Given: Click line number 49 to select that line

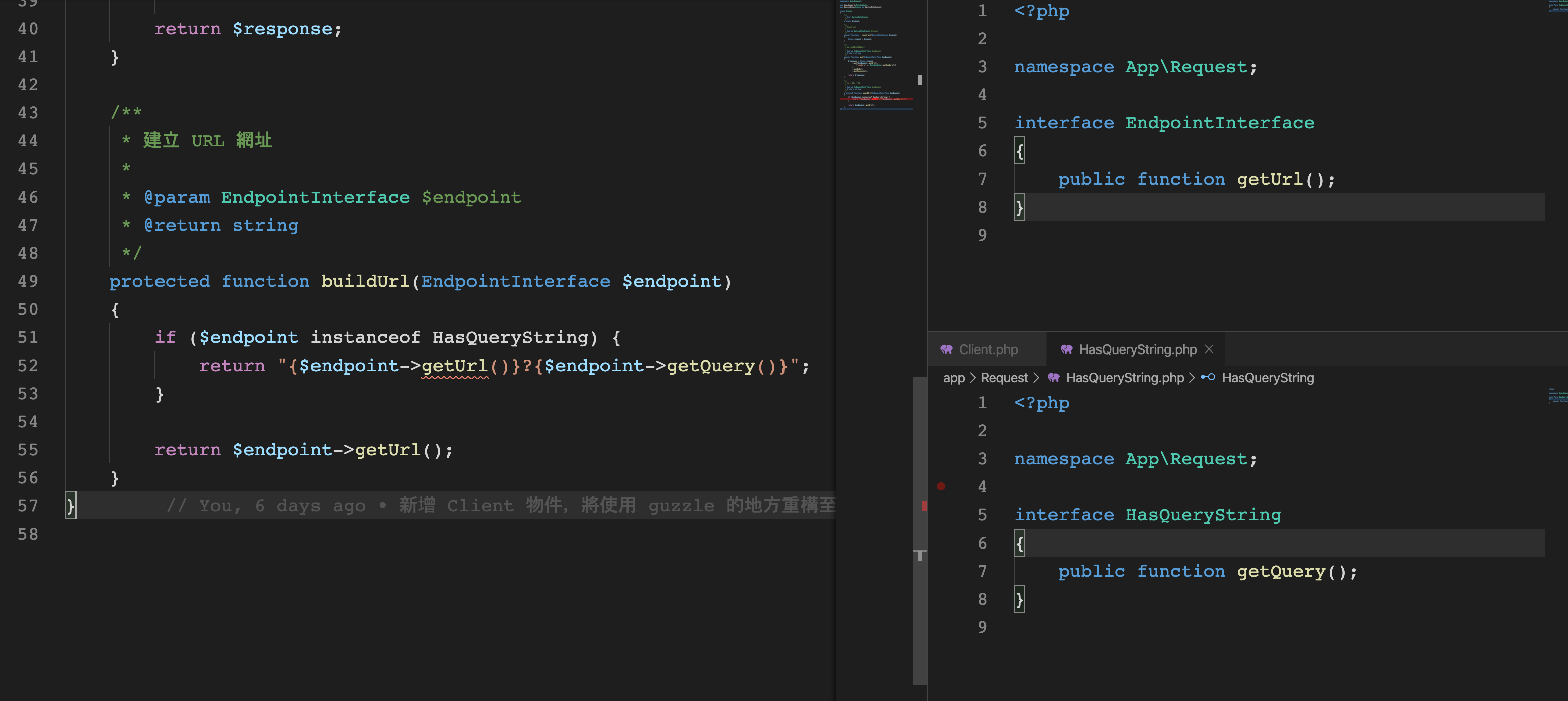Looking at the screenshot, I should pyautogui.click(x=28, y=281).
